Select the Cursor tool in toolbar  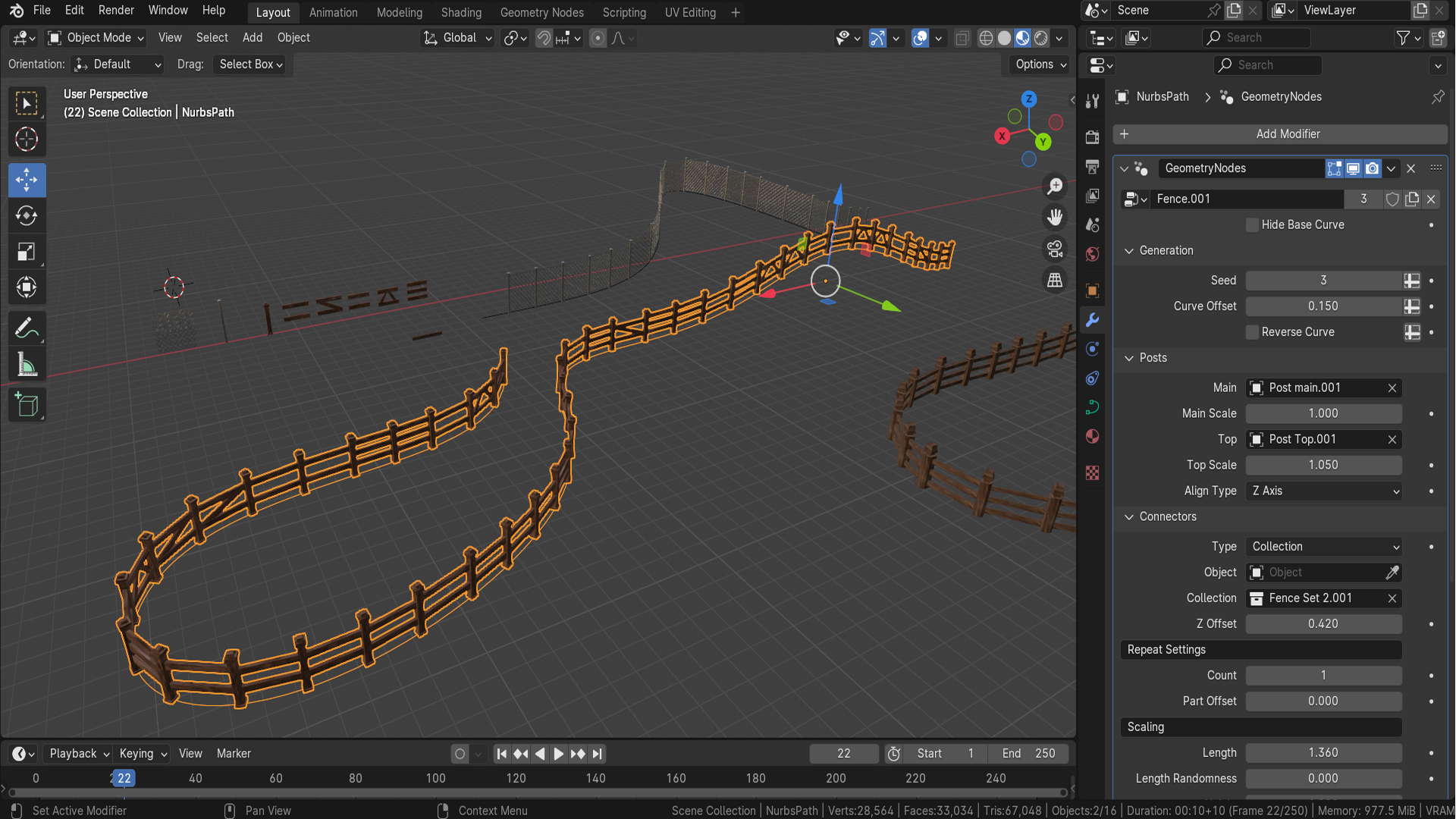click(x=27, y=140)
